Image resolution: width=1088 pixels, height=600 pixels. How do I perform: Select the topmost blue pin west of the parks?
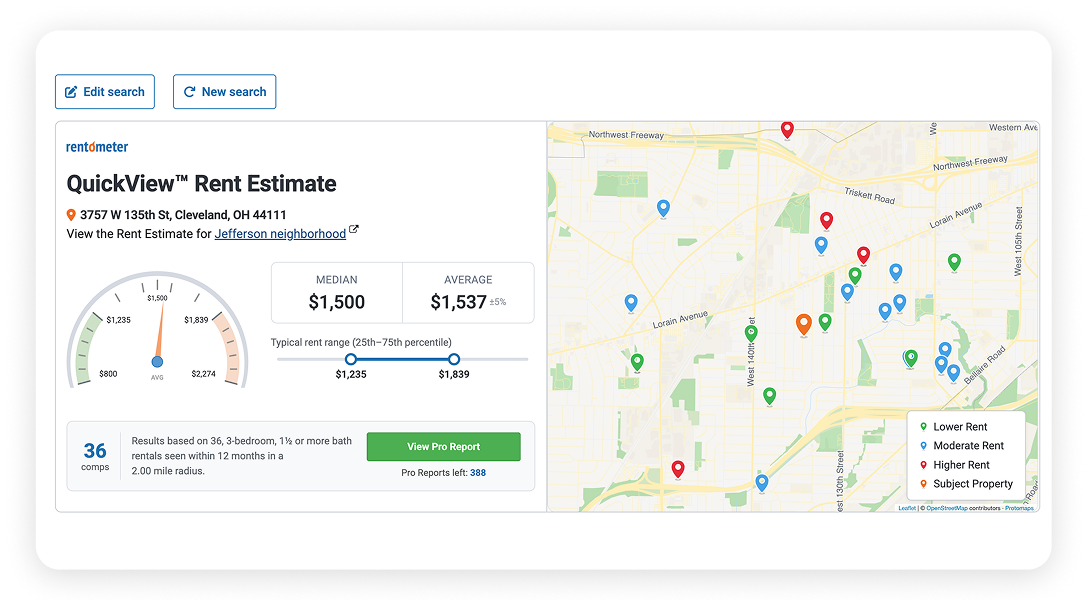click(663, 207)
